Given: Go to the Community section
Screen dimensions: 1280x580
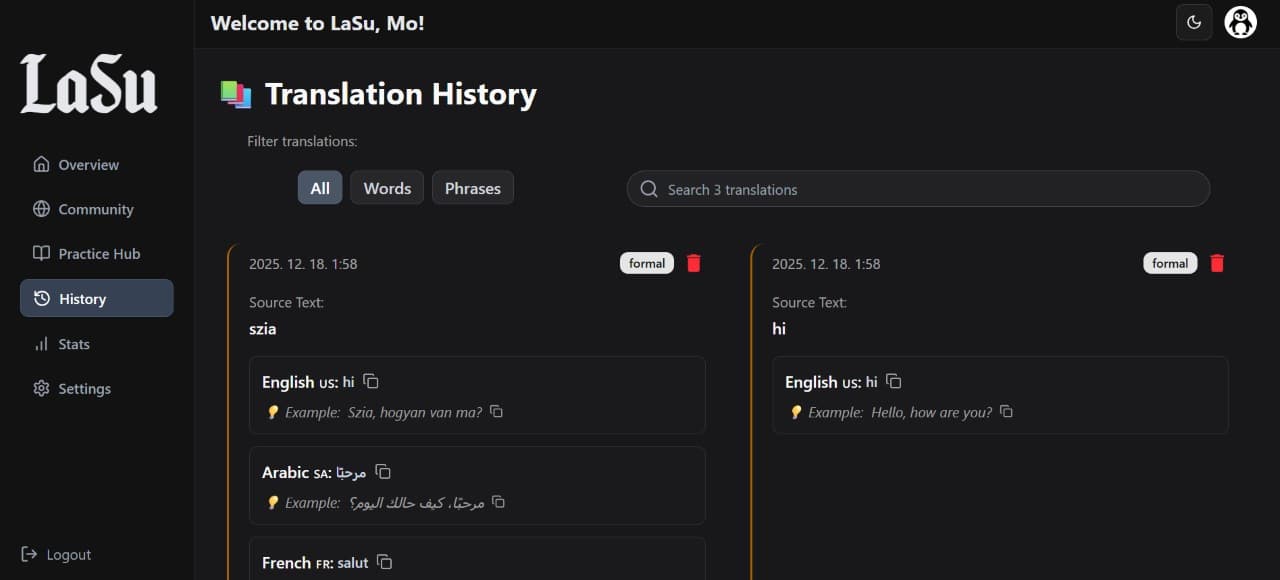Looking at the screenshot, I should point(96,209).
